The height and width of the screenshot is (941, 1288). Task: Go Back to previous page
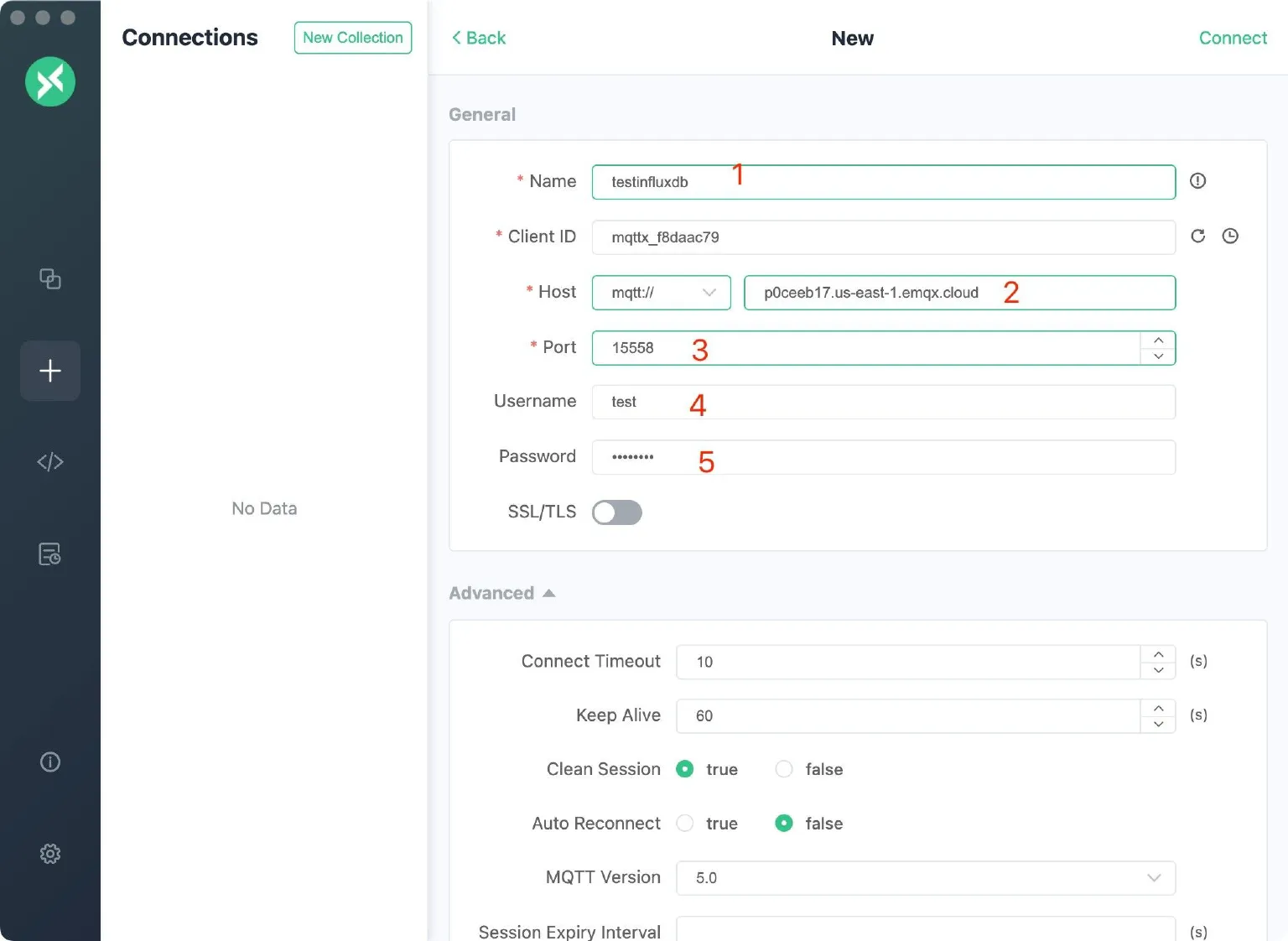(x=479, y=38)
